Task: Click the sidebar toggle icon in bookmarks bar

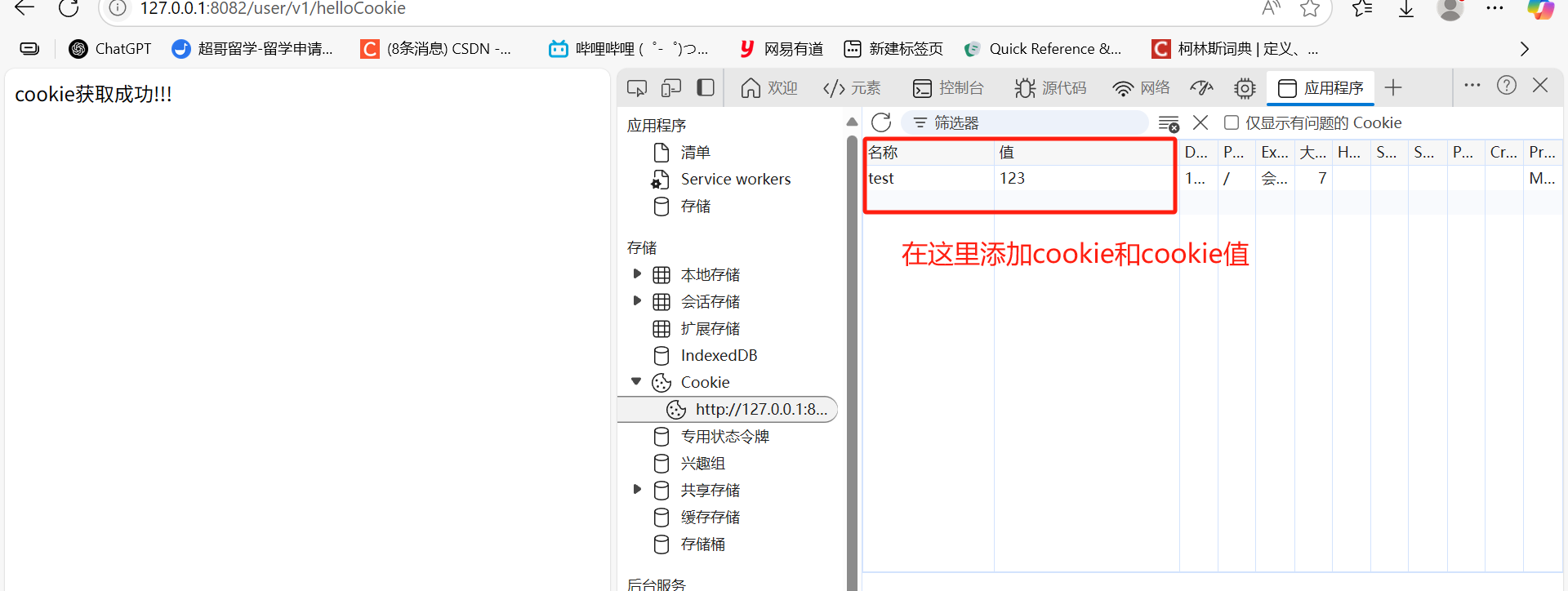Action: pyautogui.click(x=29, y=49)
